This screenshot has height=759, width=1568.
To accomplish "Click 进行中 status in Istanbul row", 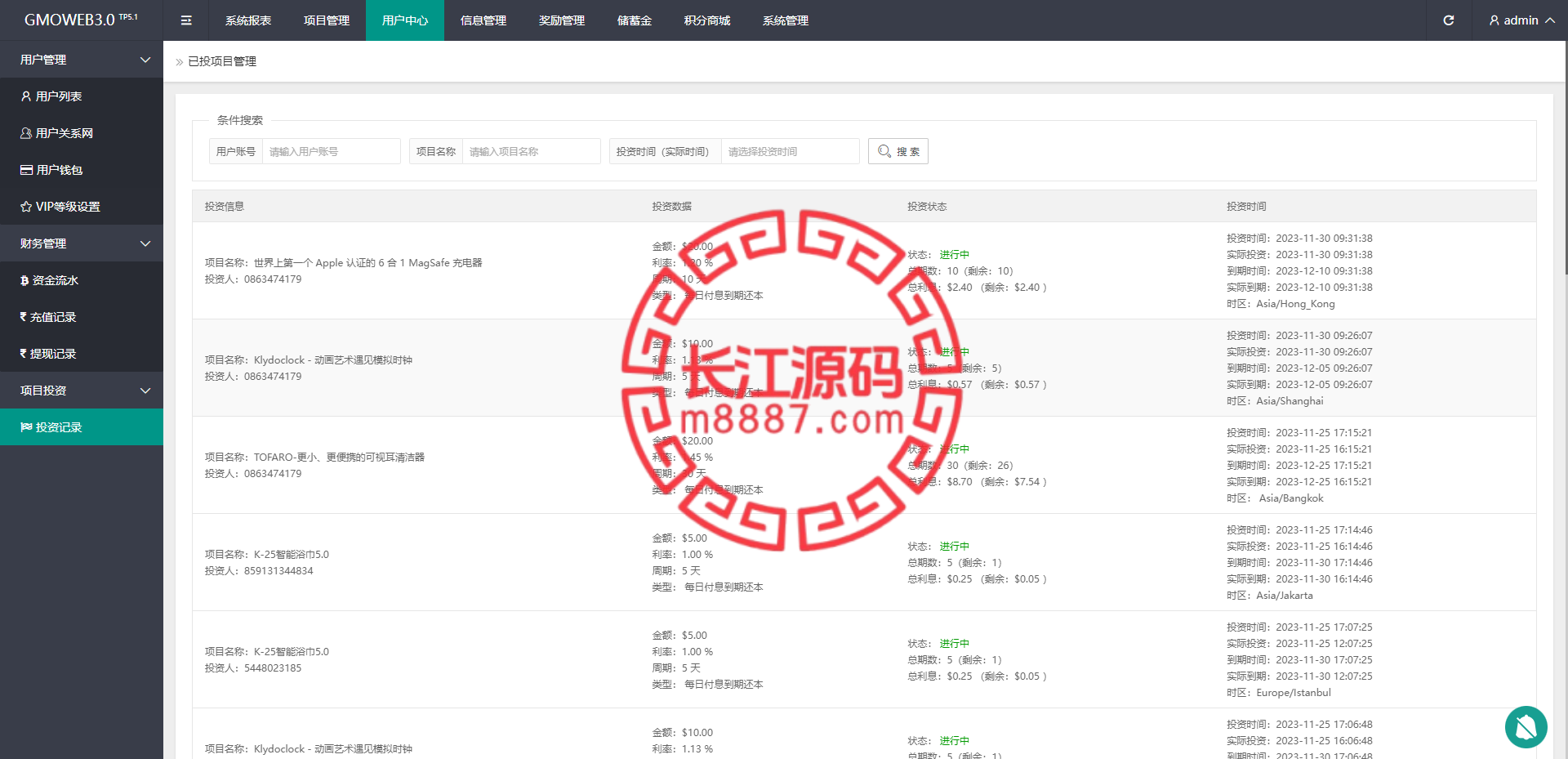I will pos(954,643).
